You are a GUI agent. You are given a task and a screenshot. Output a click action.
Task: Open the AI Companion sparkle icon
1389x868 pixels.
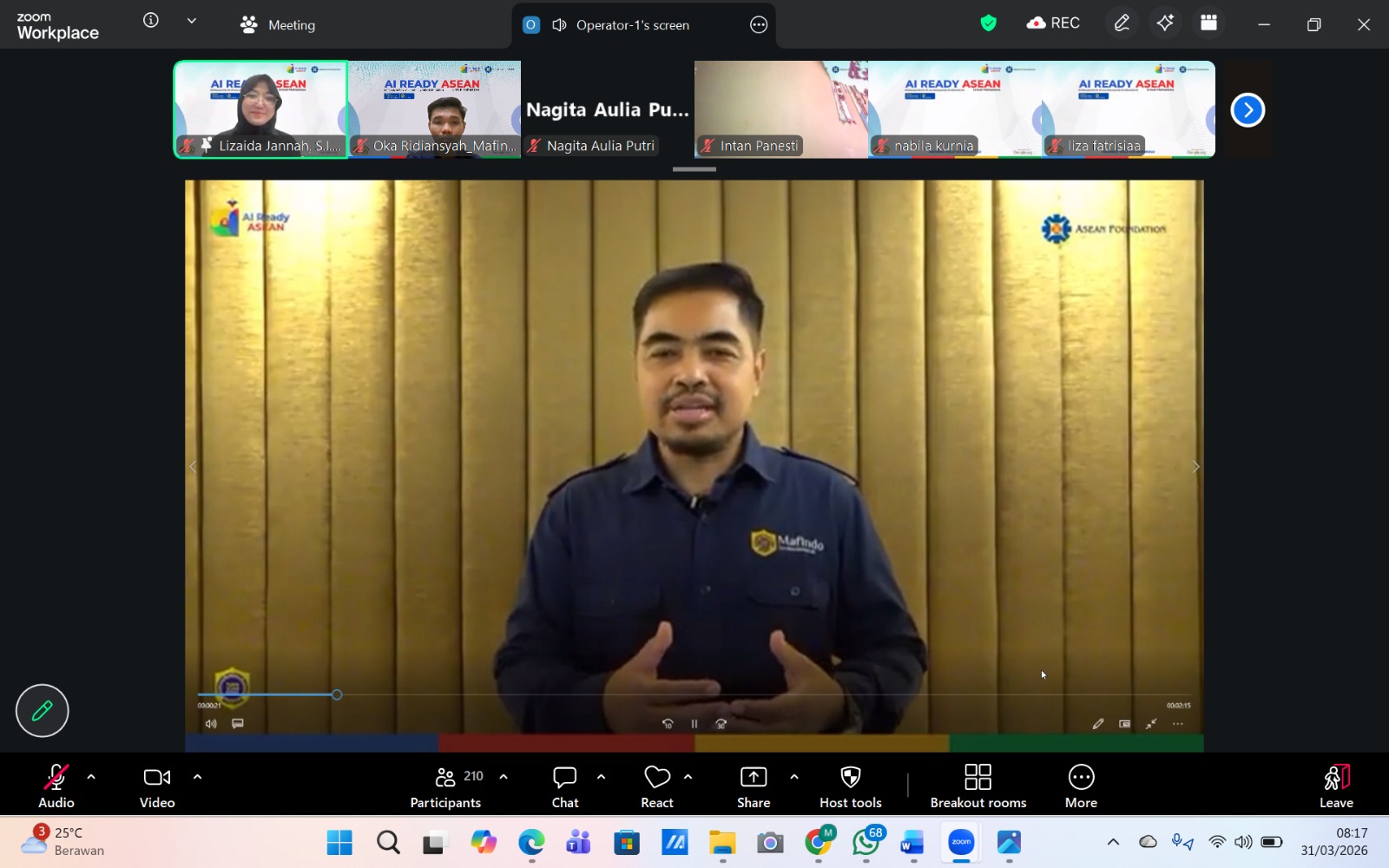click(x=1165, y=23)
